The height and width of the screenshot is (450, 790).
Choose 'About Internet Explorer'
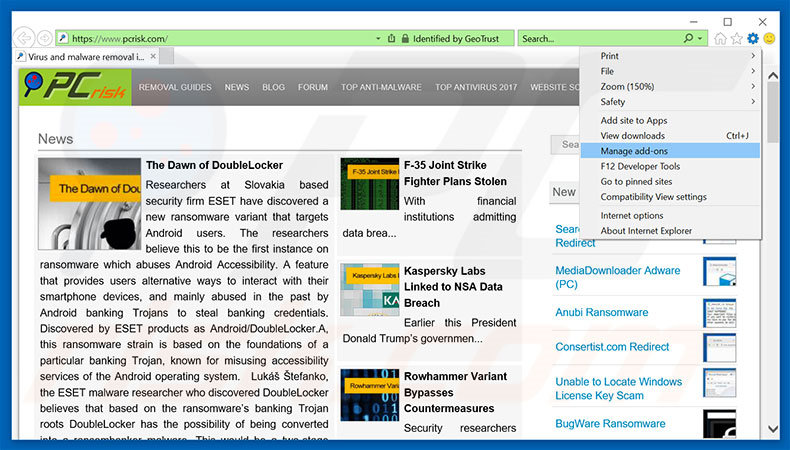(670, 230)
